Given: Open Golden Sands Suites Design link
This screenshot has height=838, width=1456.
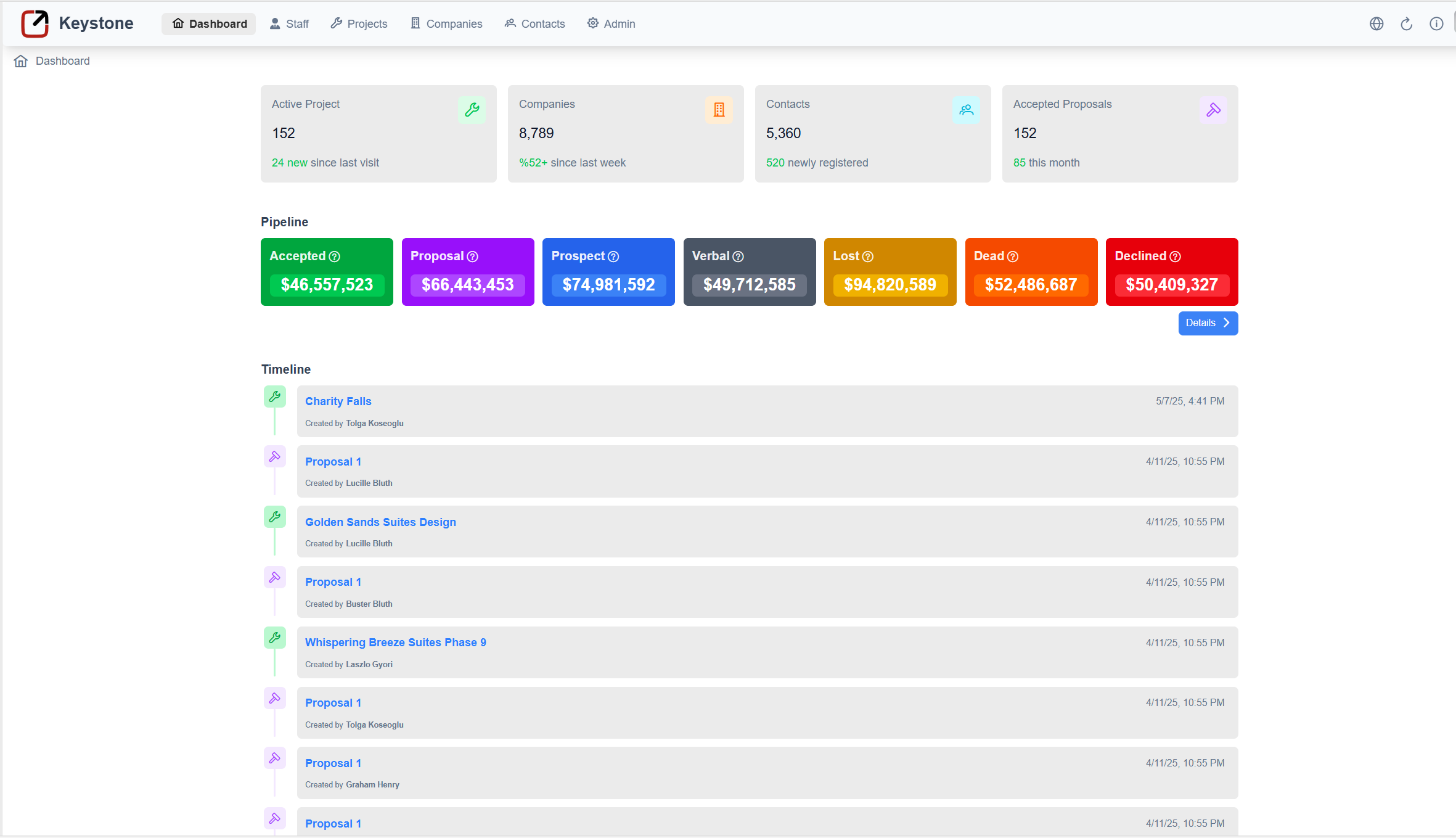Looking at the screenshot, I should [x=380, y=522].
